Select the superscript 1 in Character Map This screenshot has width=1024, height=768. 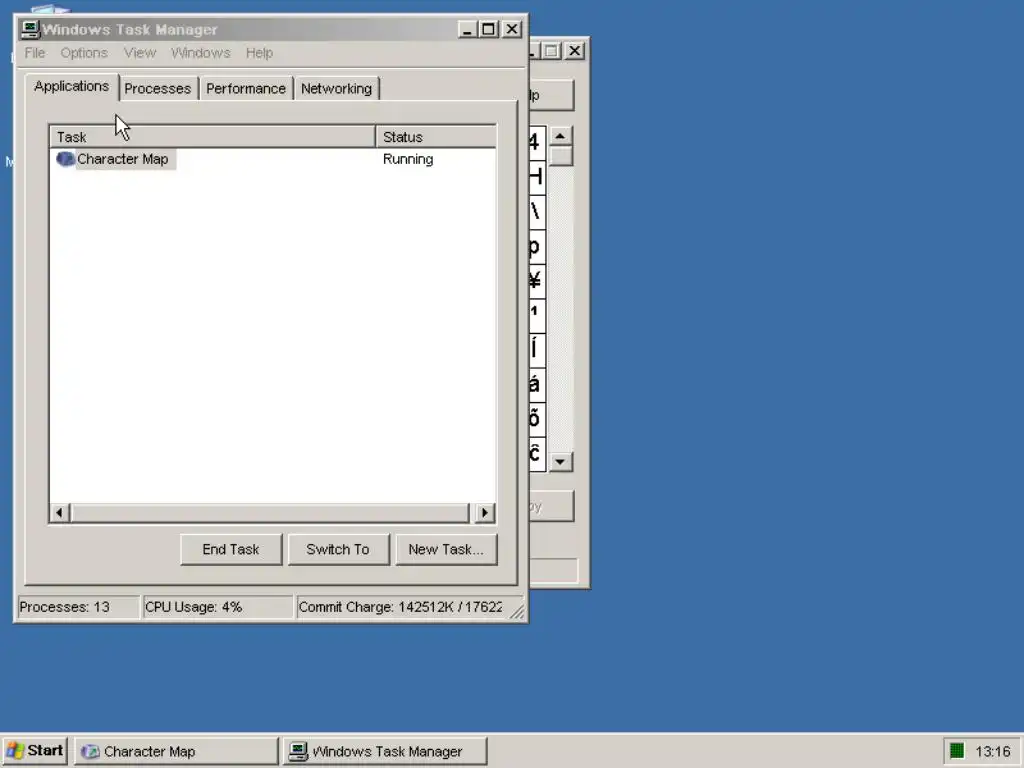[x=536, y=315]
